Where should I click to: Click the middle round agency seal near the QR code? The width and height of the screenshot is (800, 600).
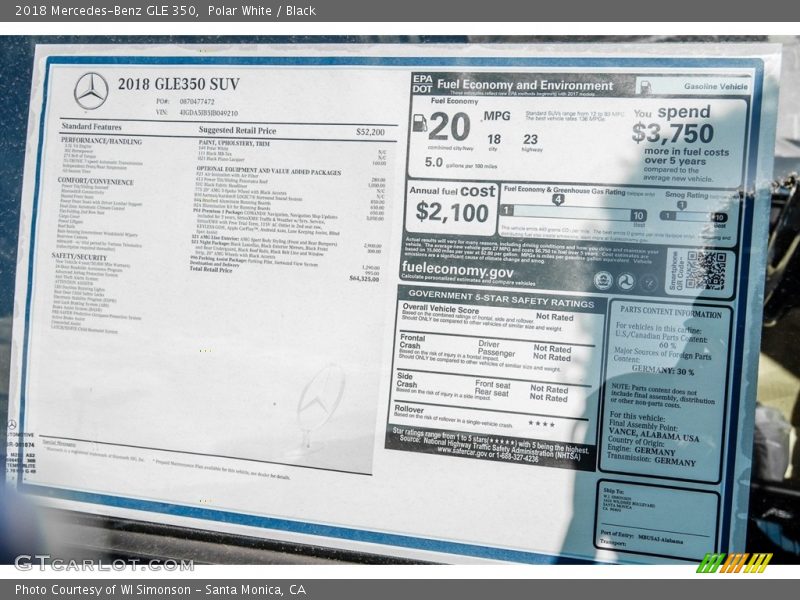pos(627,282)
